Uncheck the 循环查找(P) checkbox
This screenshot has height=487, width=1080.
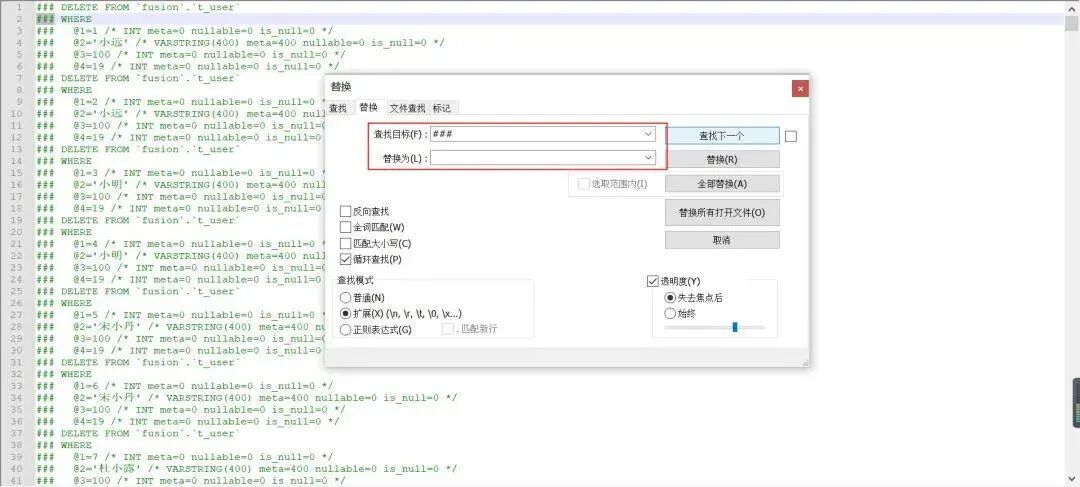(346, 260)
